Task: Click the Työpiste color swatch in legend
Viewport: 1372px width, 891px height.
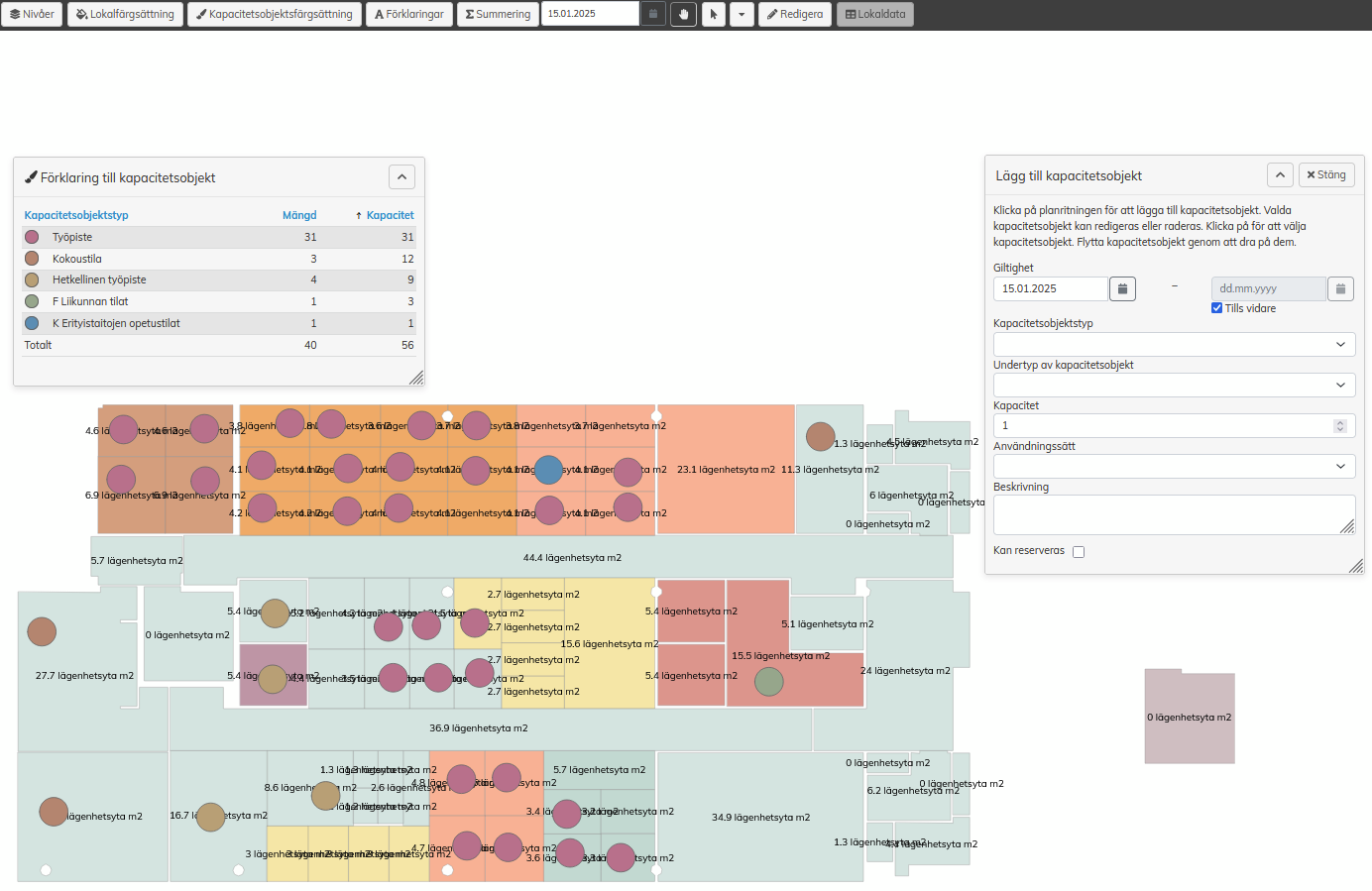Action: tap(32, 237)
